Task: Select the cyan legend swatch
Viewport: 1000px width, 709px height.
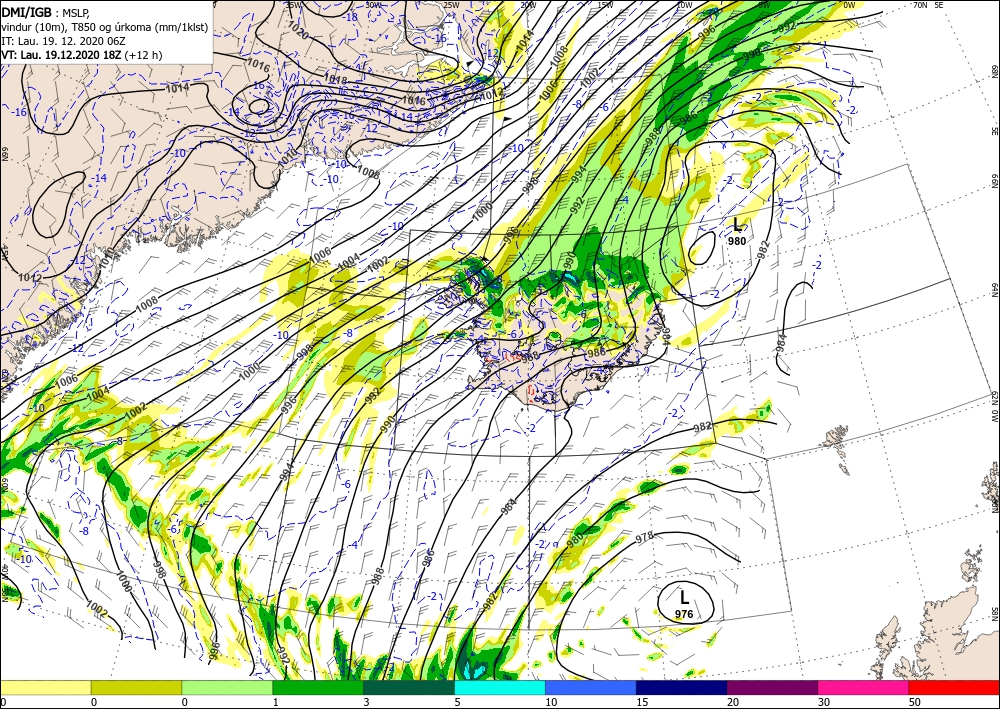Action: click(500, 688)
